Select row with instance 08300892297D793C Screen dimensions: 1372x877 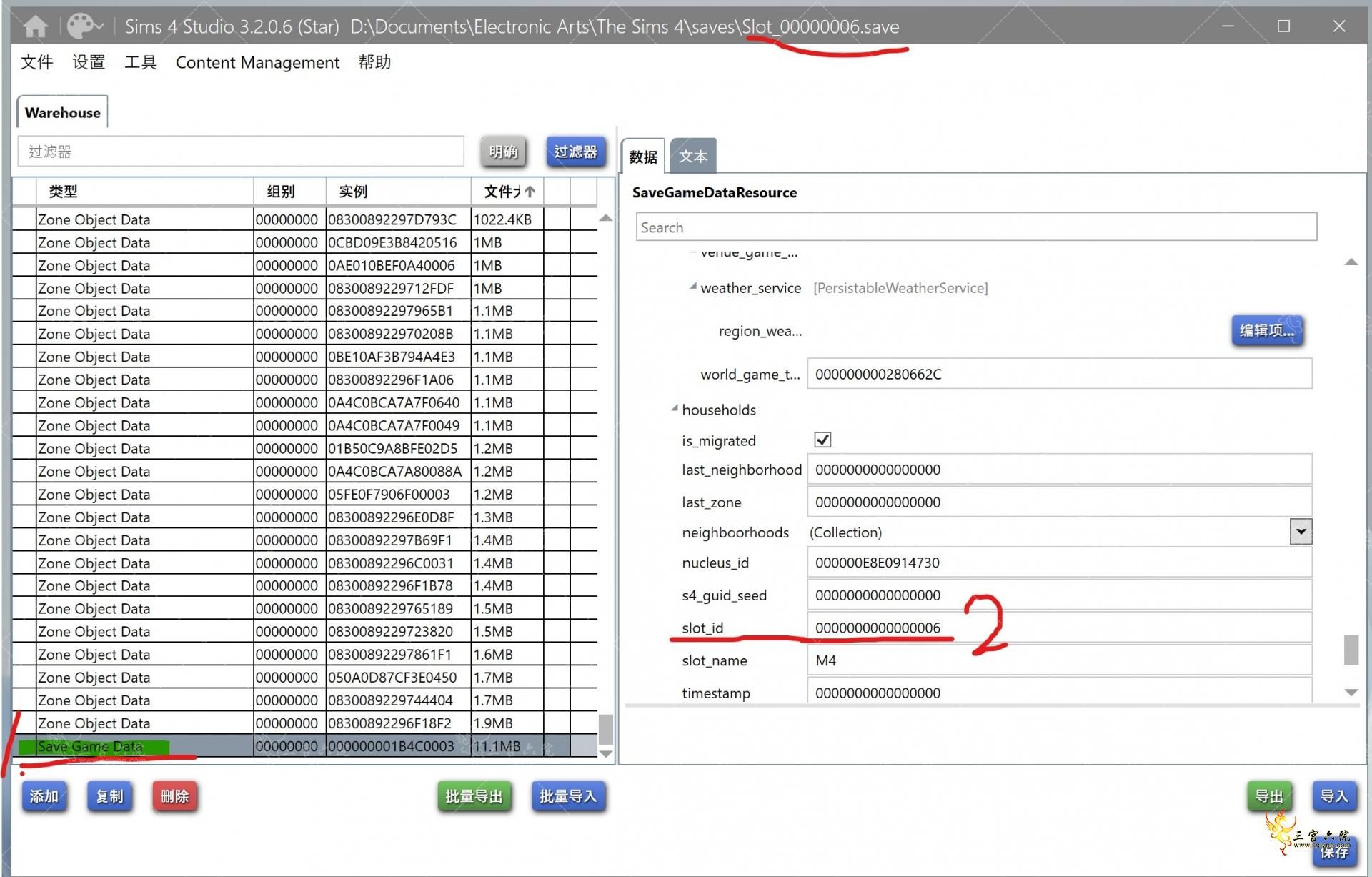pyautogui.click(x=305, y=219)
